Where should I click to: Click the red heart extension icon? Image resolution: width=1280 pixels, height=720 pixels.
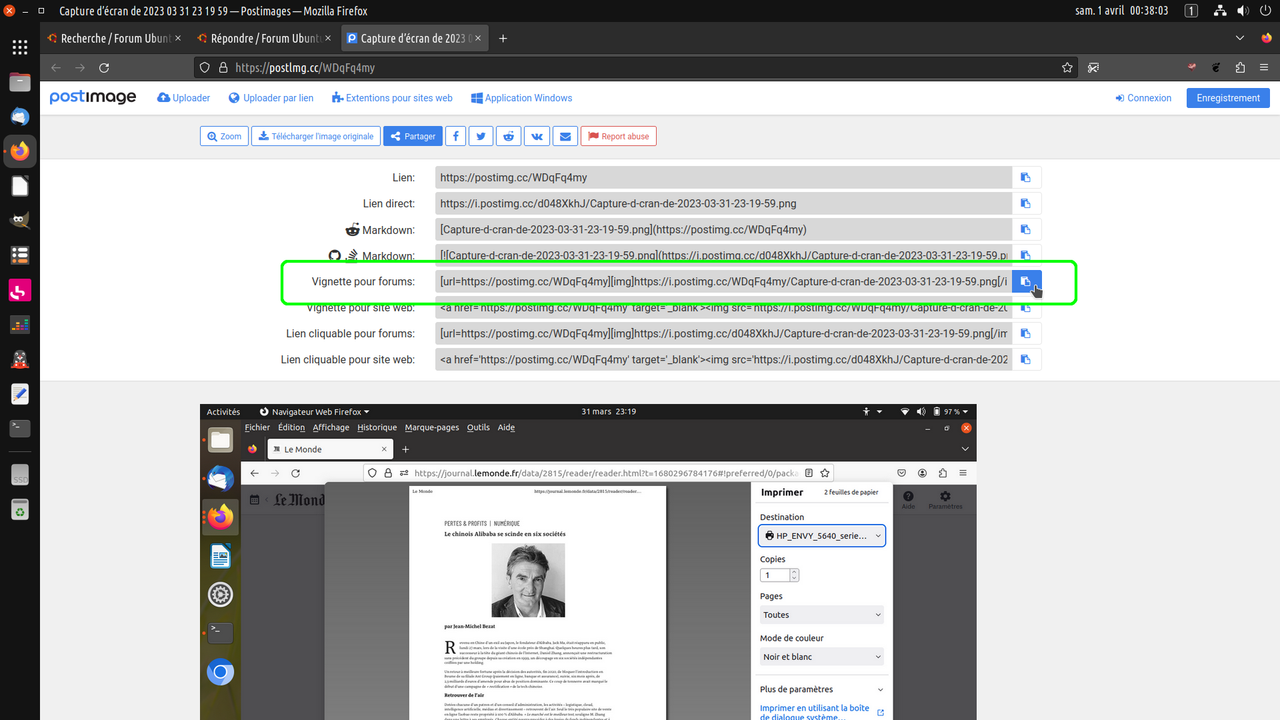[1192, 68]
